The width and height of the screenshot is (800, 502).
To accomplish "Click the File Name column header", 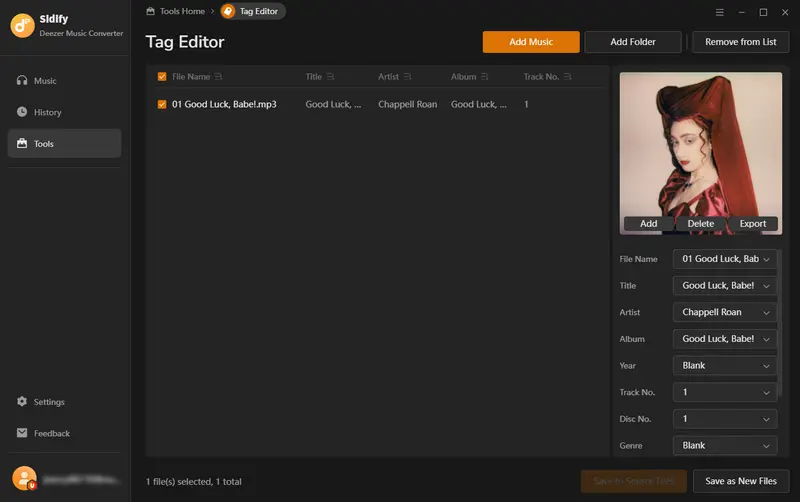I will [191, 77].
